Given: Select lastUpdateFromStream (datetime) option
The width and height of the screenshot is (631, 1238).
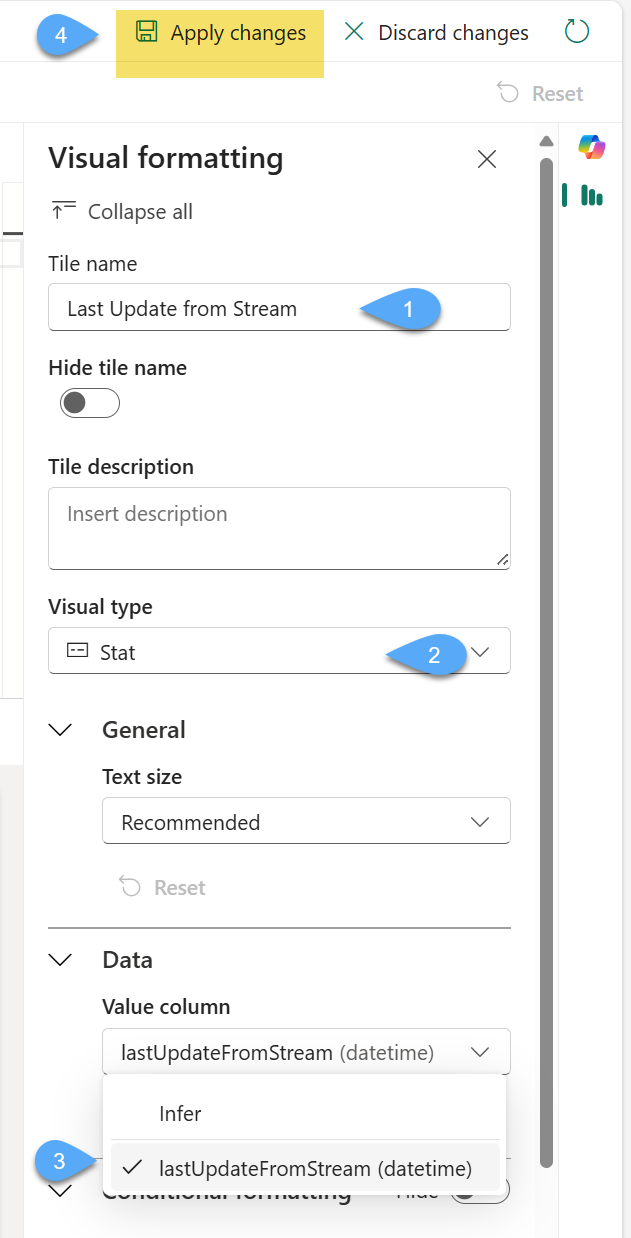Looking at the screenshot, I should click(x=314, y=1168).
